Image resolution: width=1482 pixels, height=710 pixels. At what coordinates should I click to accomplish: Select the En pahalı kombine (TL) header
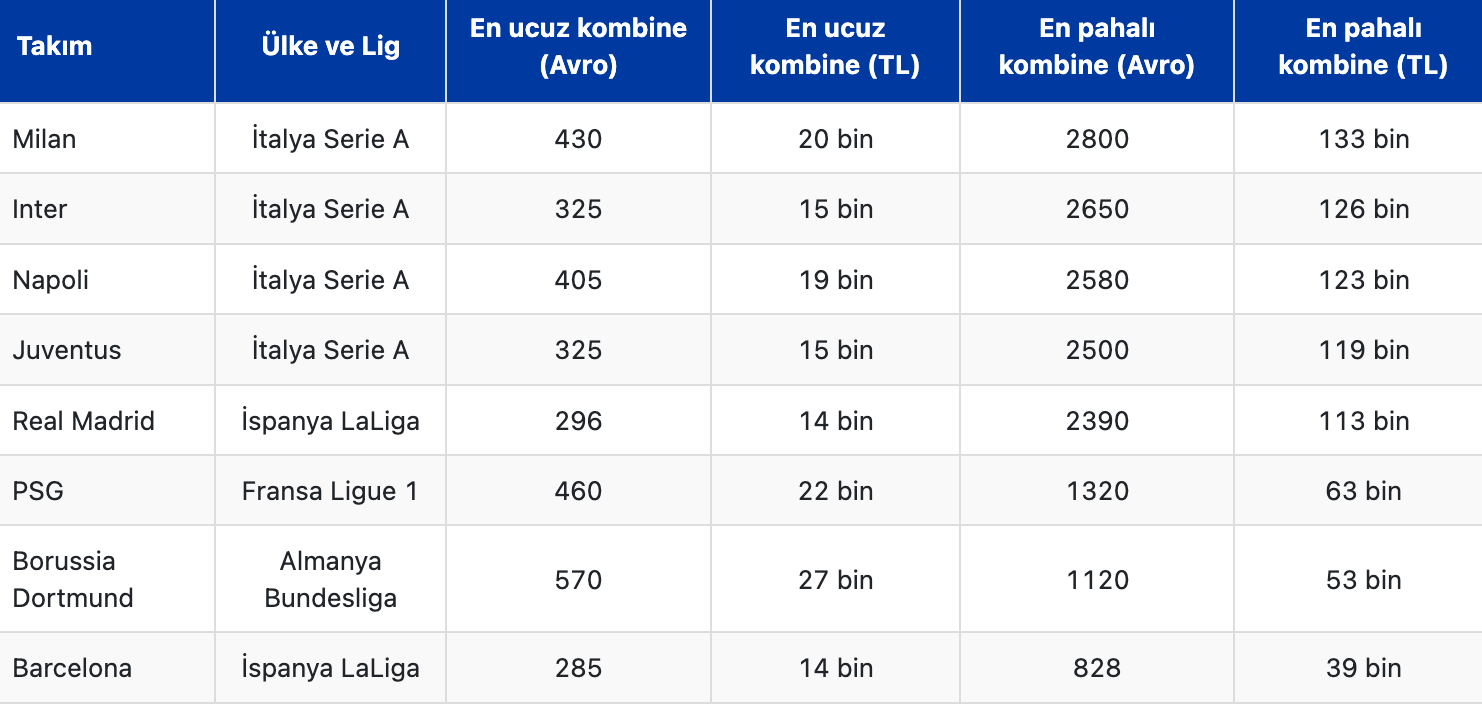click(1363, 46)
